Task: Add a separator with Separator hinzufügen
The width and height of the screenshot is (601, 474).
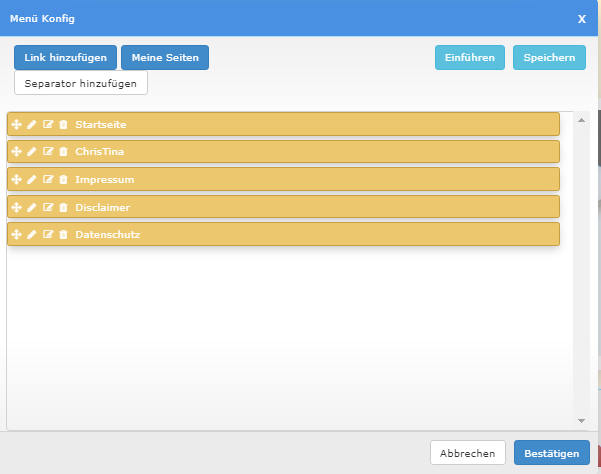Action: pos(81,83)
